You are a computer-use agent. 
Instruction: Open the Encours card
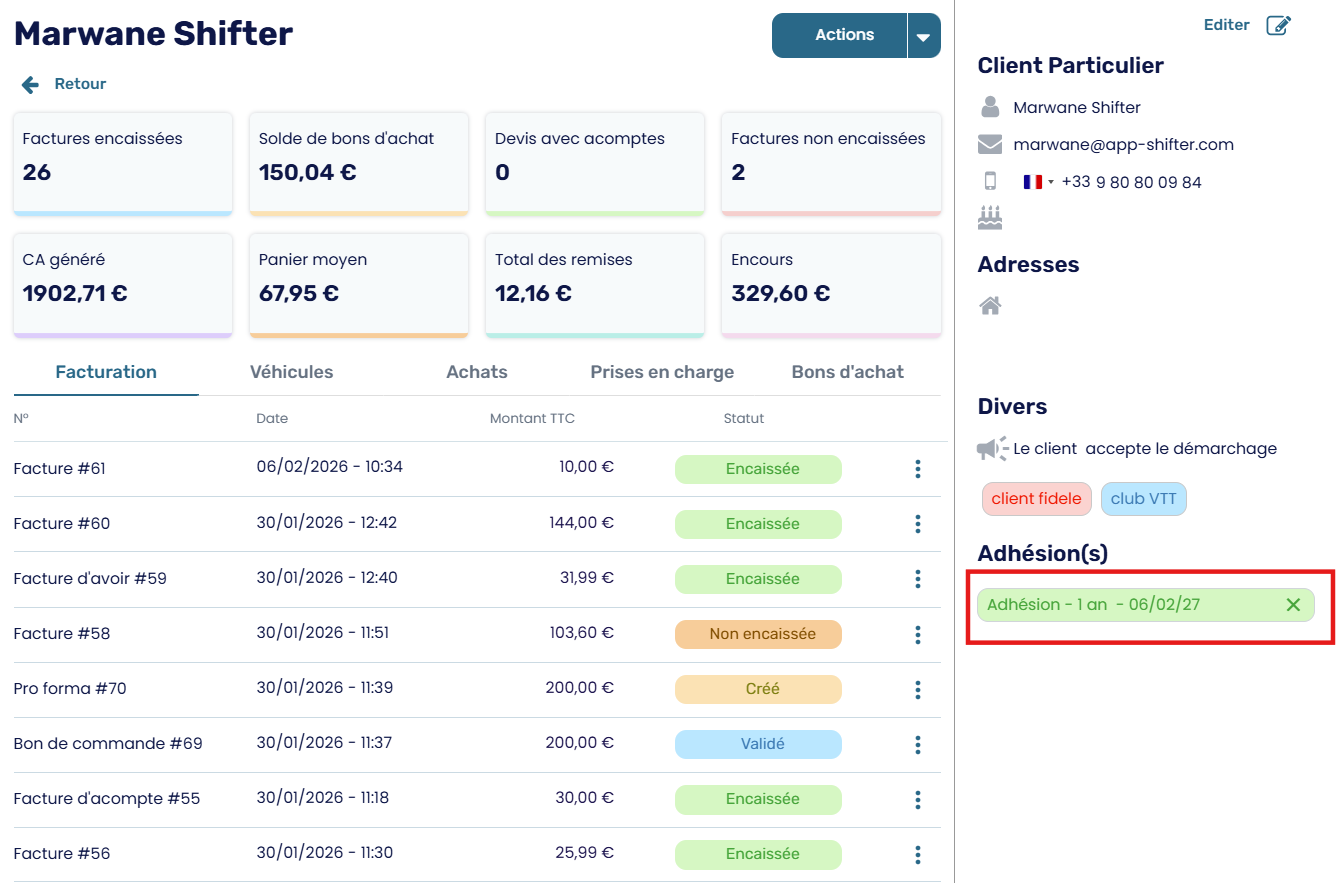(831, 285)
